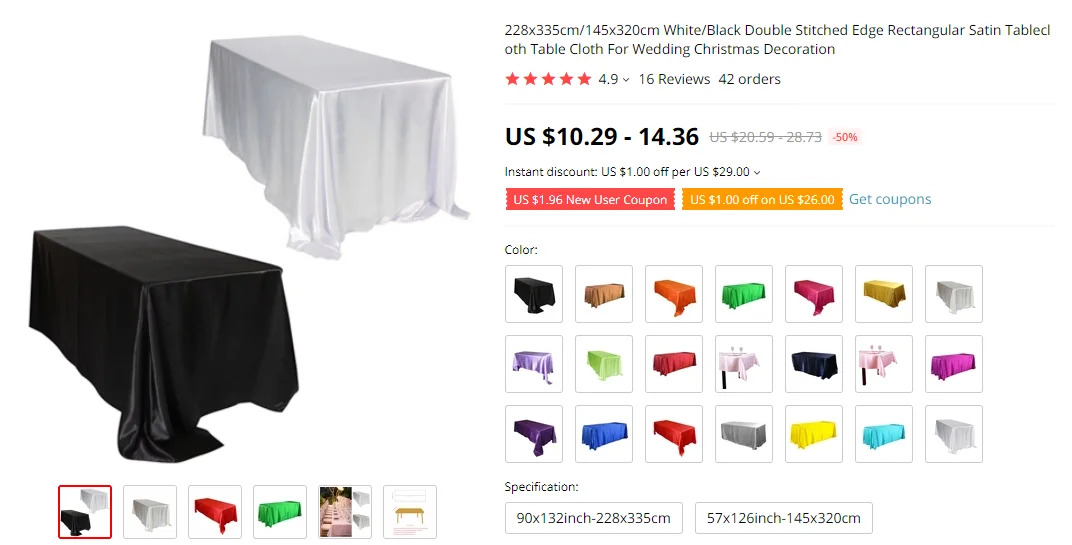Select the yellow tablecloth color option

pos(814,434)
